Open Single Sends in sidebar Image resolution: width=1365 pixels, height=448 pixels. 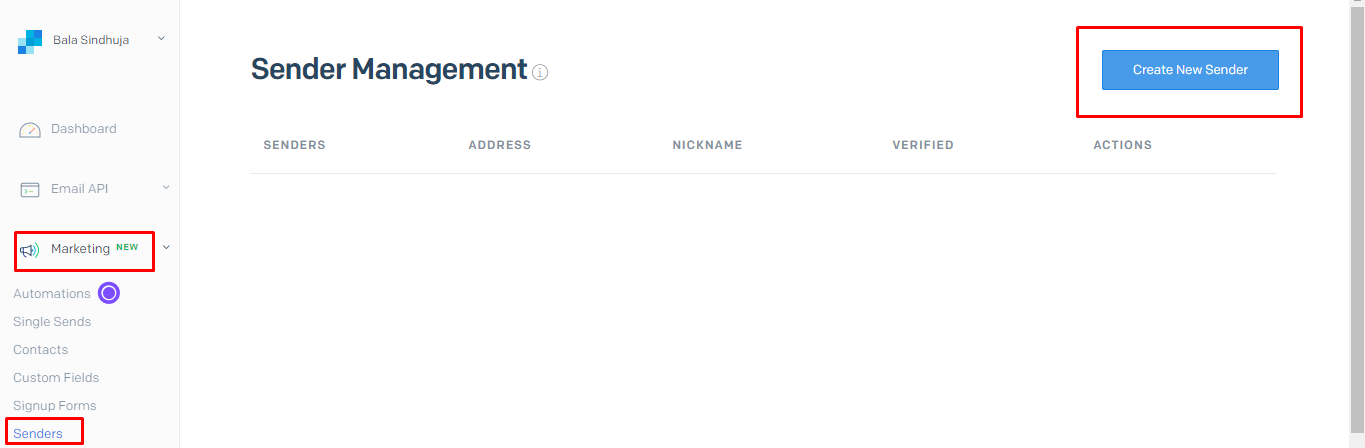(52, 322)
